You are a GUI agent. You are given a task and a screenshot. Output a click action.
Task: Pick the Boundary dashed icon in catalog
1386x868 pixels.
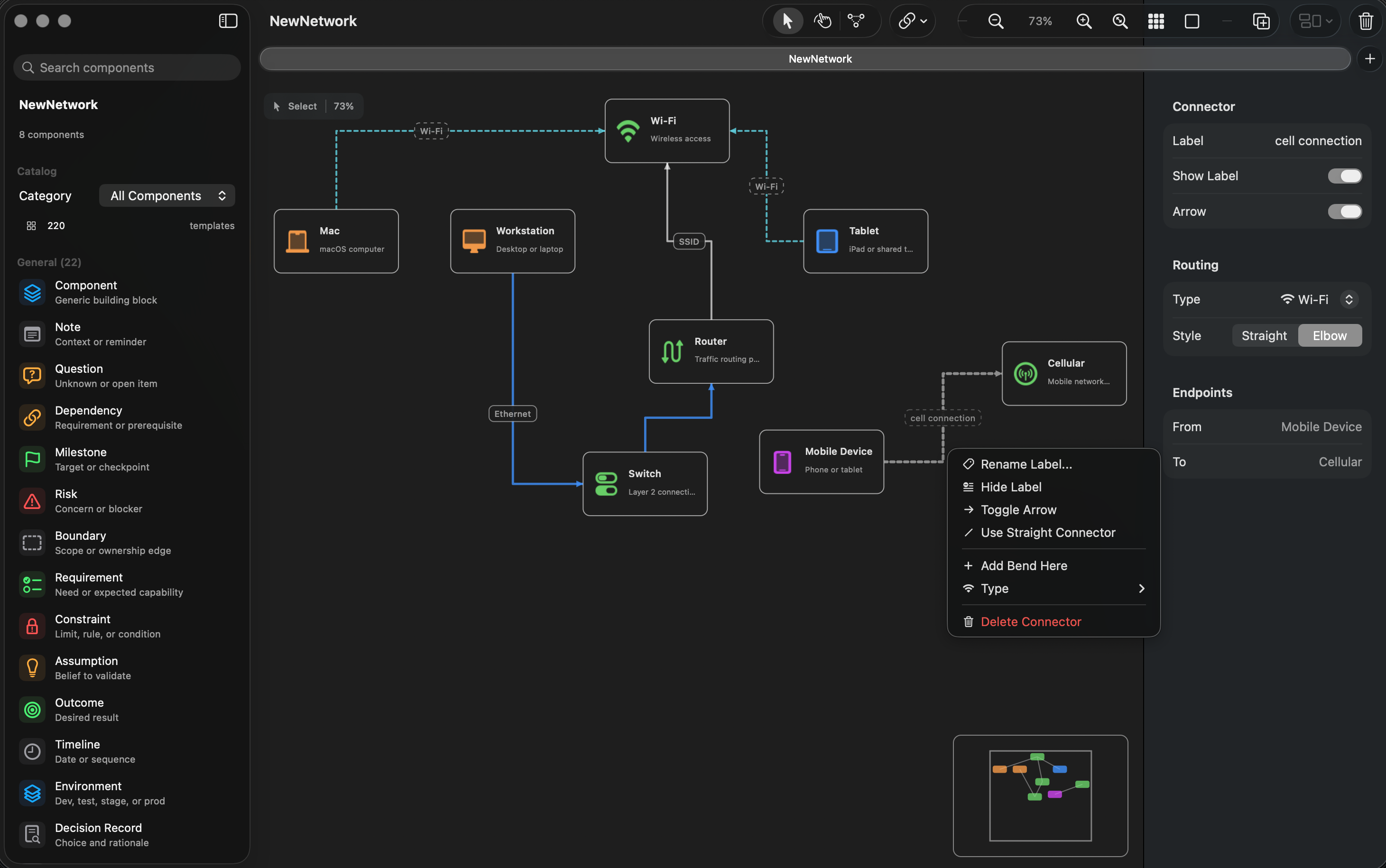32,543
